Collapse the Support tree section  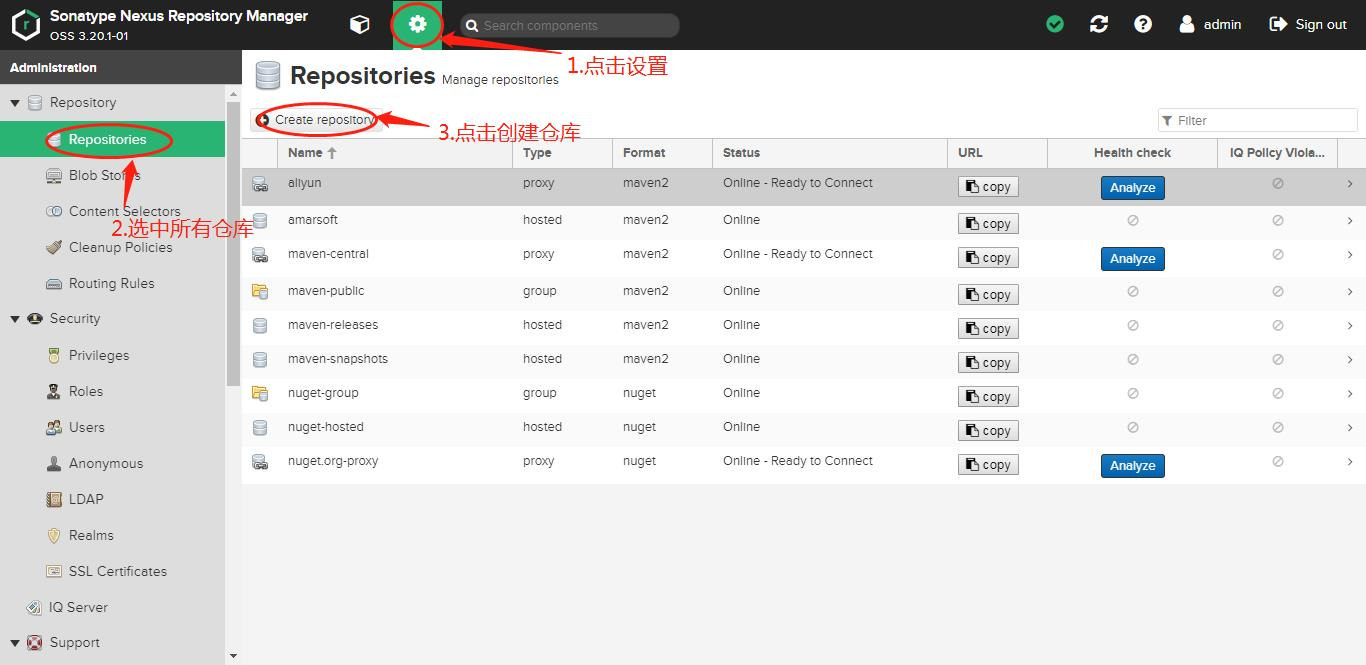(x=15, y=643)
